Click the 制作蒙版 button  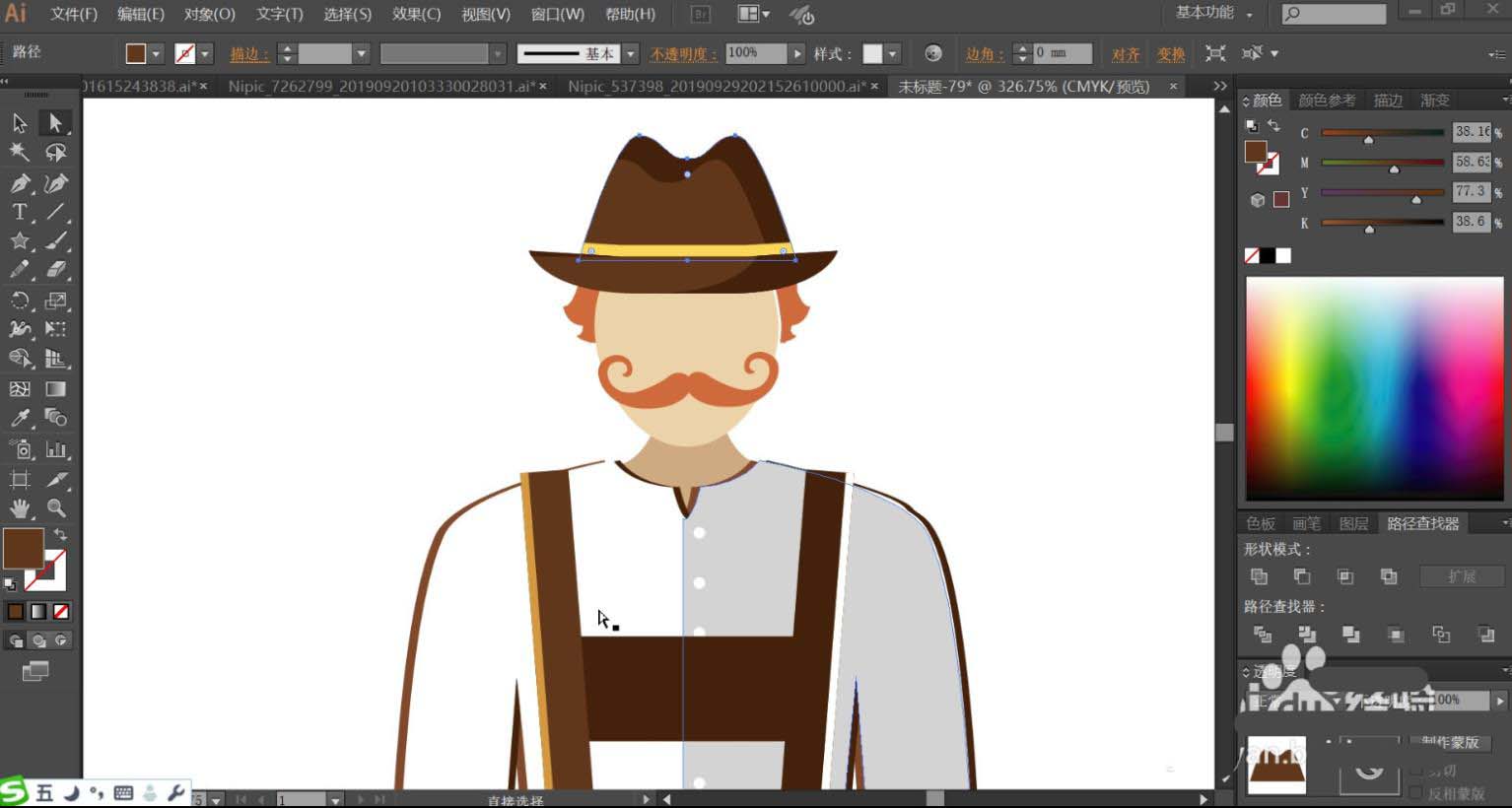pos(1450,742)
